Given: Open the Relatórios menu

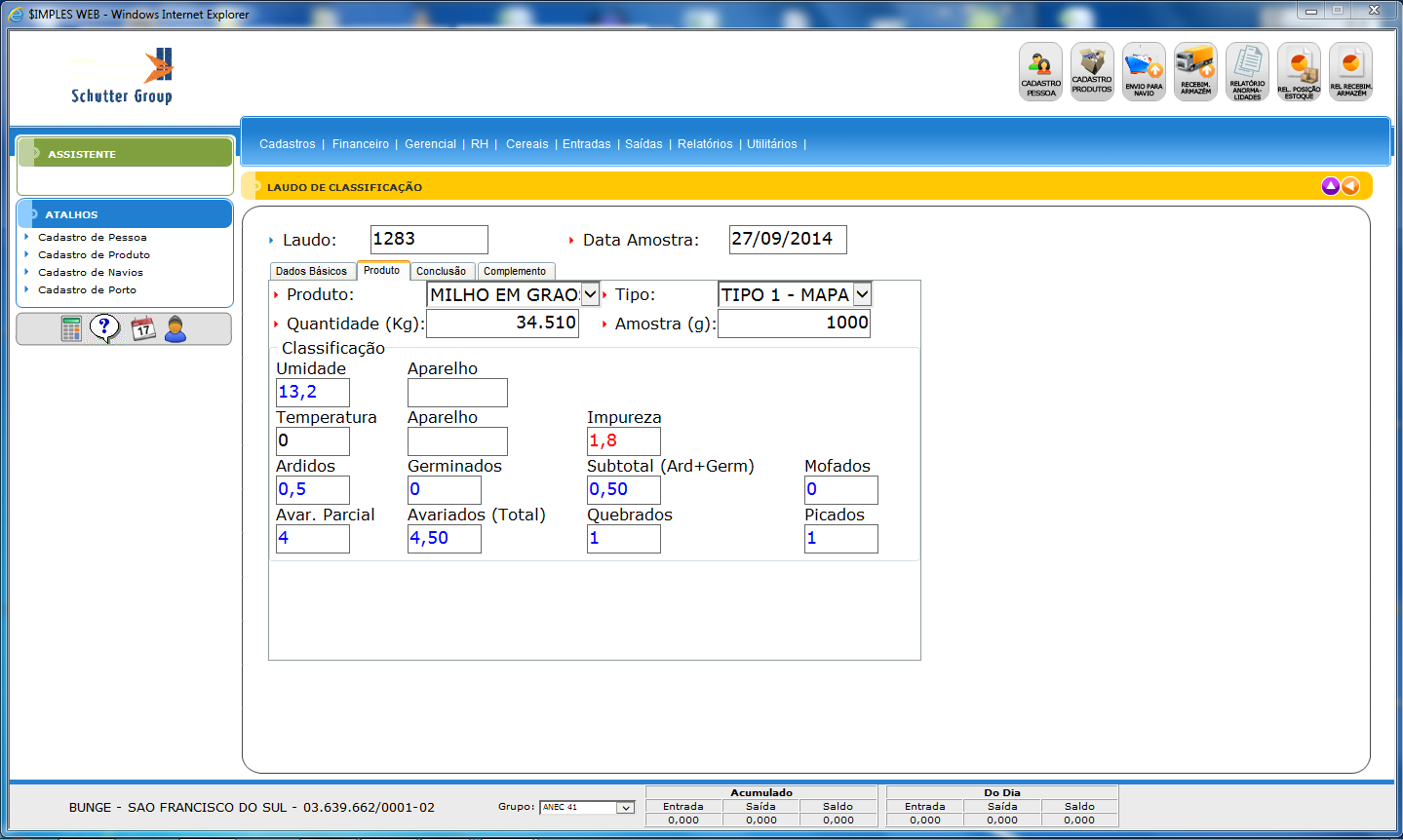Looking at the screenshot, I should pyautogui.click(x=705, y=144).
